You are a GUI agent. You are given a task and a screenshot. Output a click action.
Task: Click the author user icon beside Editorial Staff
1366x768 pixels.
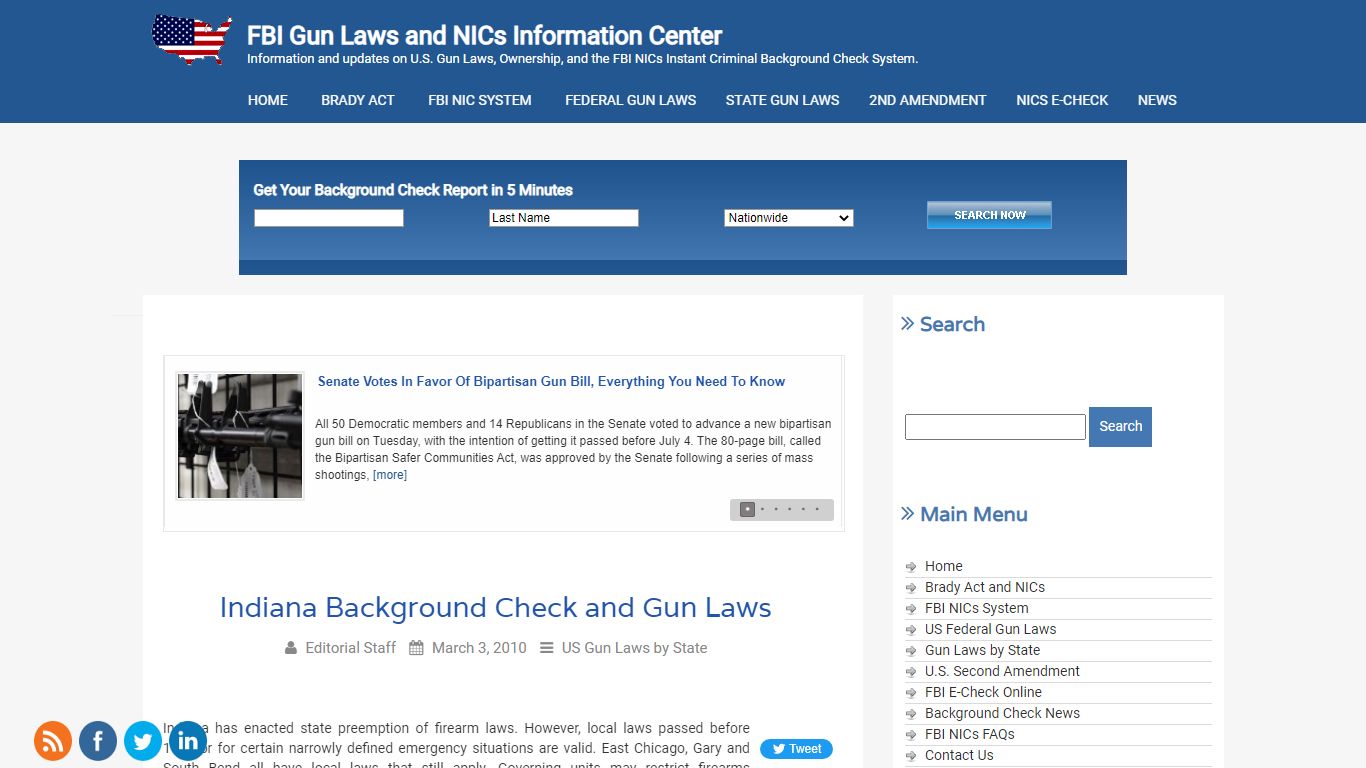point(291,648)
